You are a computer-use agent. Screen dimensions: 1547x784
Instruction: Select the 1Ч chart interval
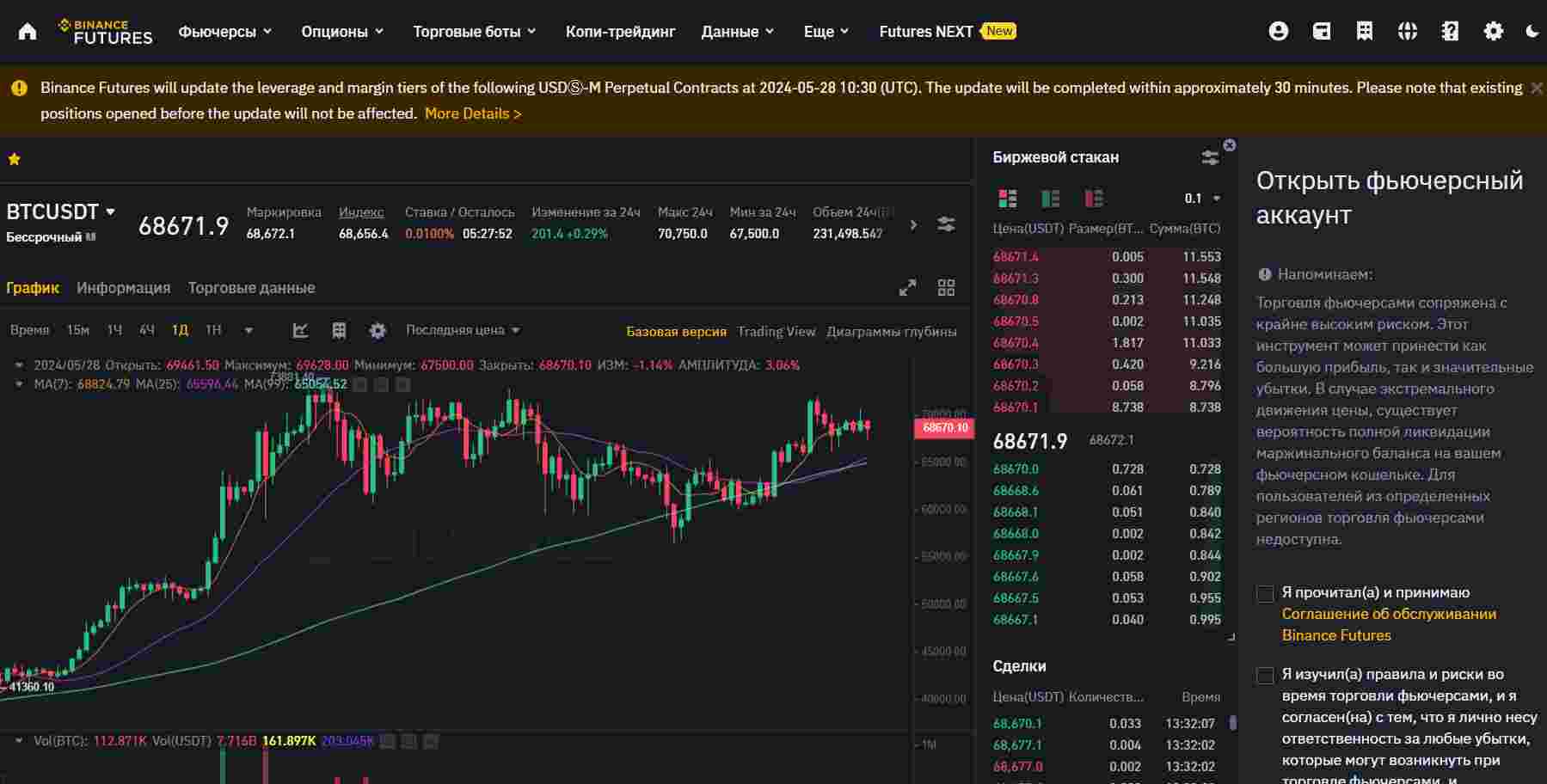click(x=114, y=330)
